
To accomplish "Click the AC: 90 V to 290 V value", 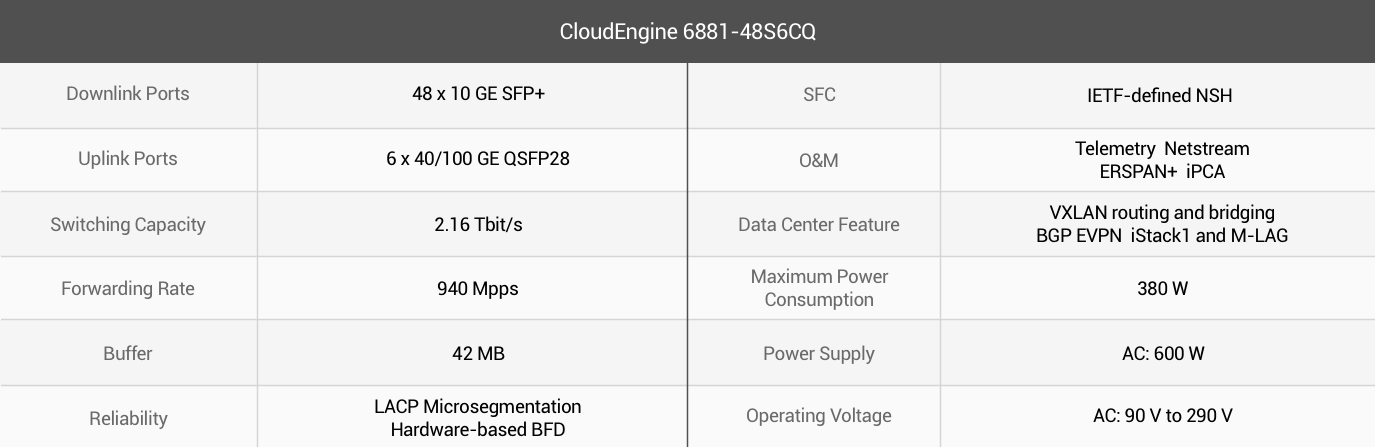I will coord(1163,415).
